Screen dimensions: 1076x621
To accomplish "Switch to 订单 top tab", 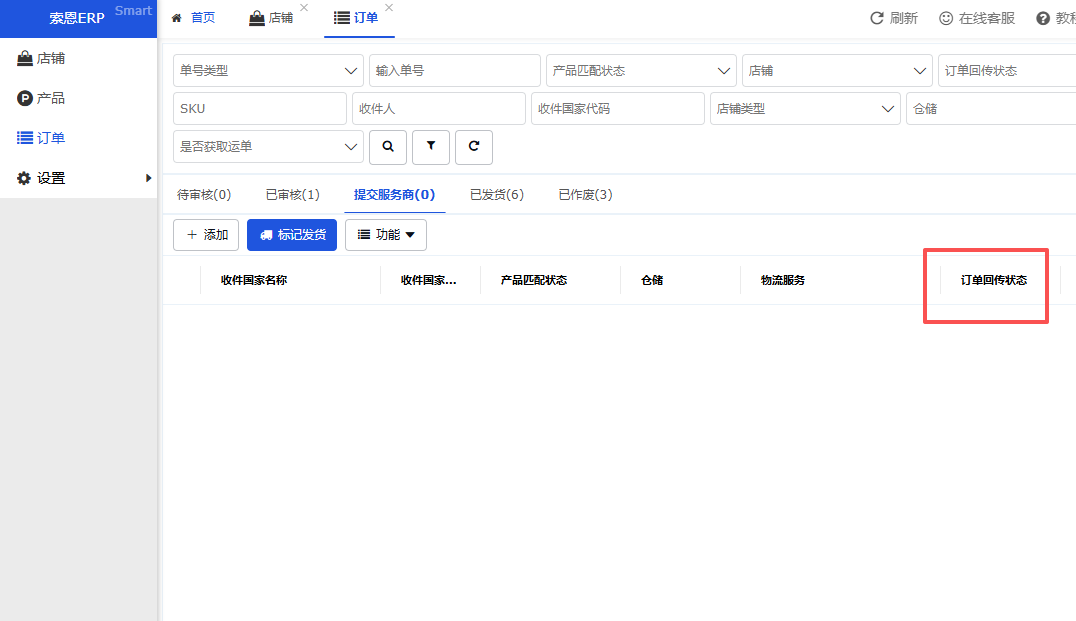I will pyautogui.click(x=356, y=18).
